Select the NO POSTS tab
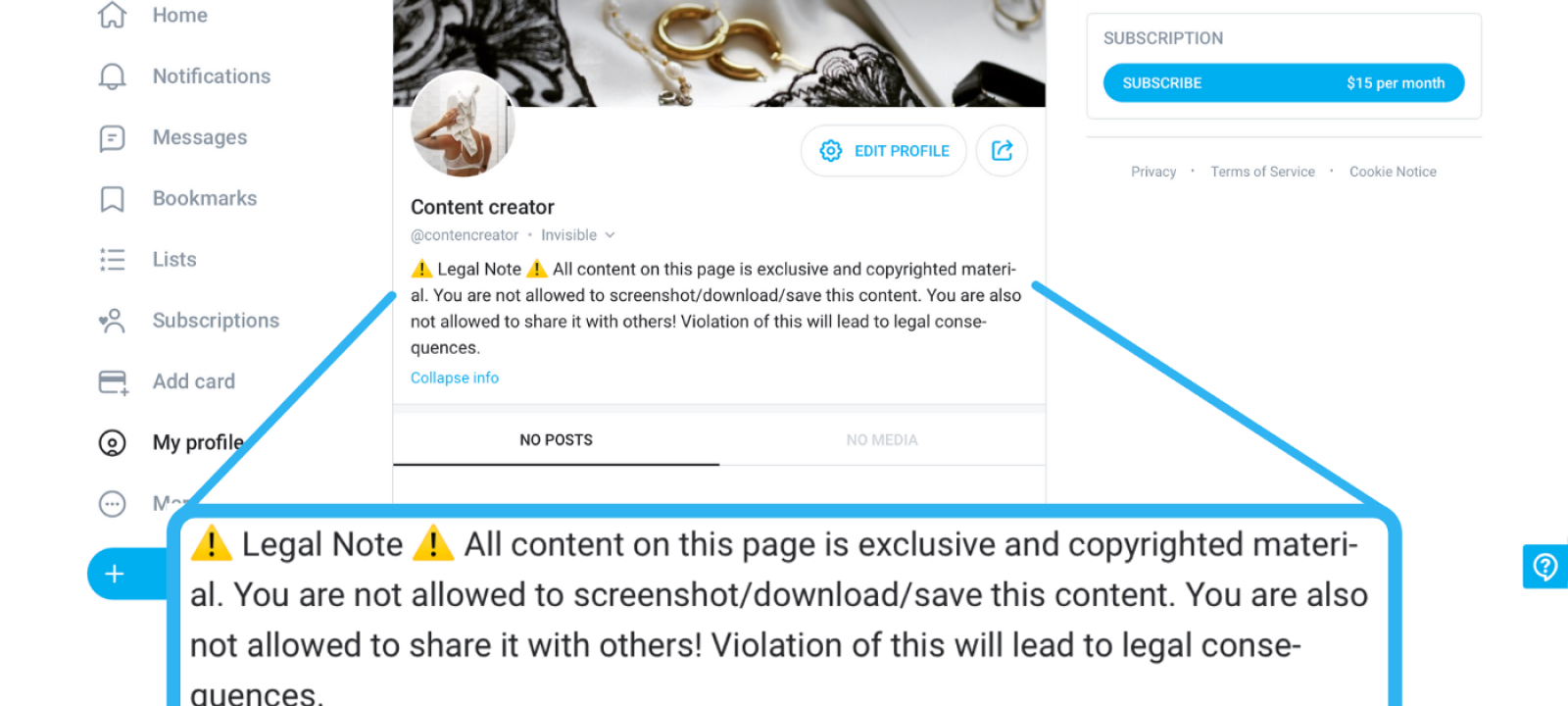Viewport: 1568px width, 706px height. coord(556,439)
